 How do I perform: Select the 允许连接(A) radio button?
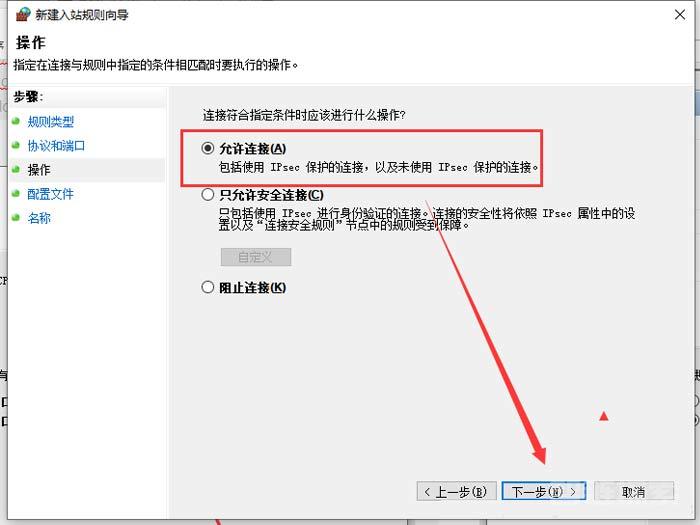tap(208, 148)
